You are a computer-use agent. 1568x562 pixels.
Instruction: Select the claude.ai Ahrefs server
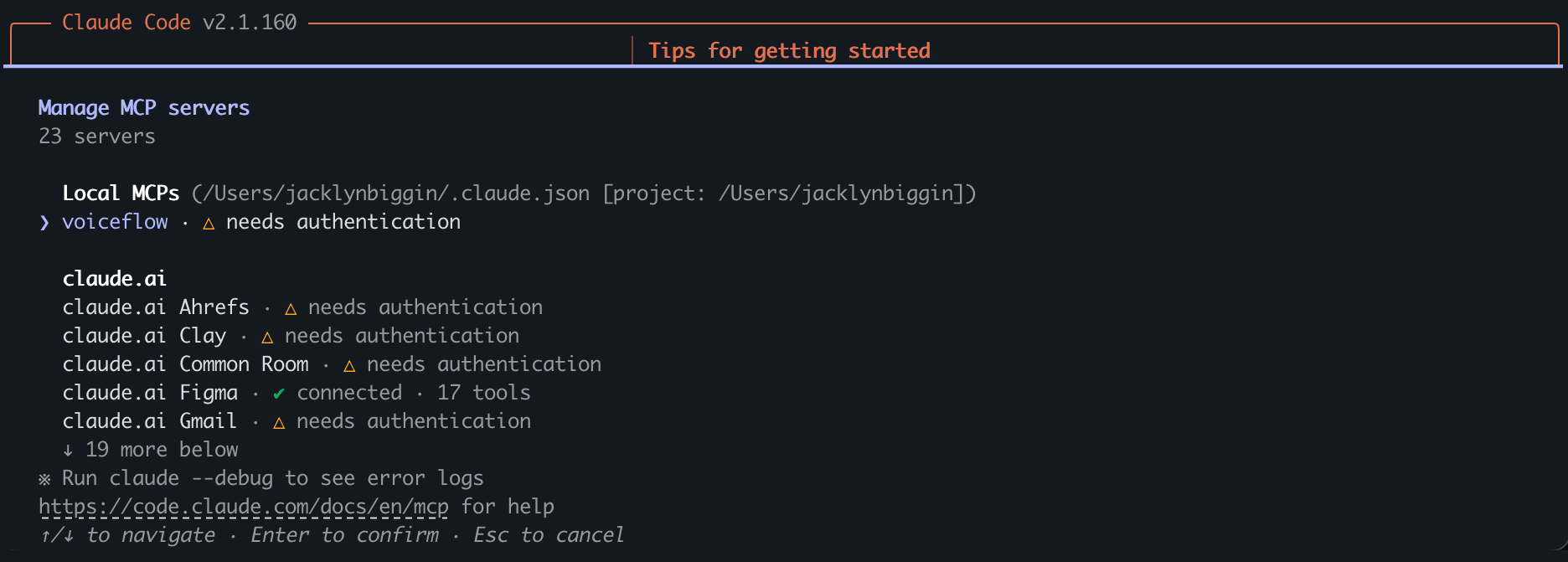[302, 307]
